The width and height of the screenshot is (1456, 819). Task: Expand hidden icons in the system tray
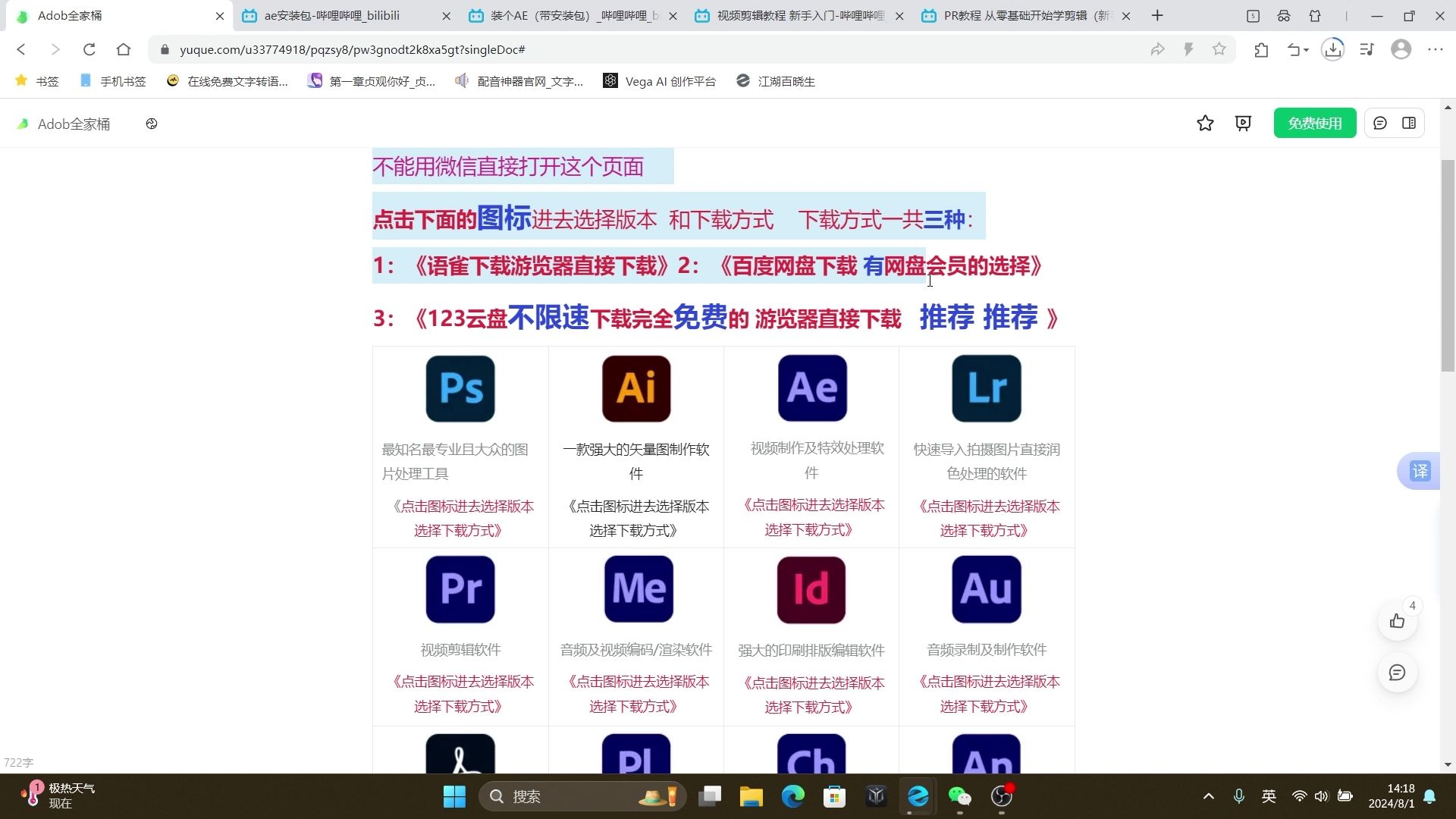pyautogui.click(x=1208, y=796)
